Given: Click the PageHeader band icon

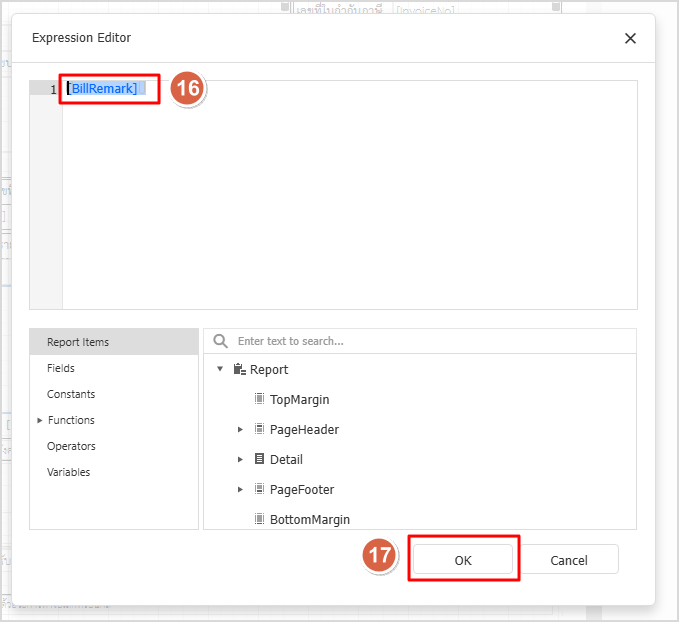Looking at the screenshot, I should [x=259, y=429].
